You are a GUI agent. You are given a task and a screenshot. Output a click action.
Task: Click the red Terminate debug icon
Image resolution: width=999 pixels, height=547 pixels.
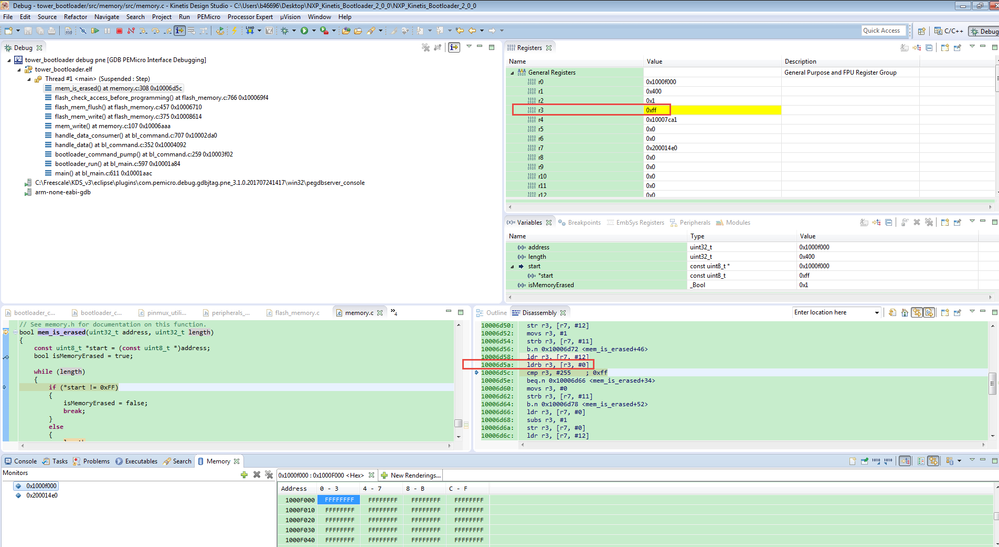pyautogui.click(x=119, y=31)
